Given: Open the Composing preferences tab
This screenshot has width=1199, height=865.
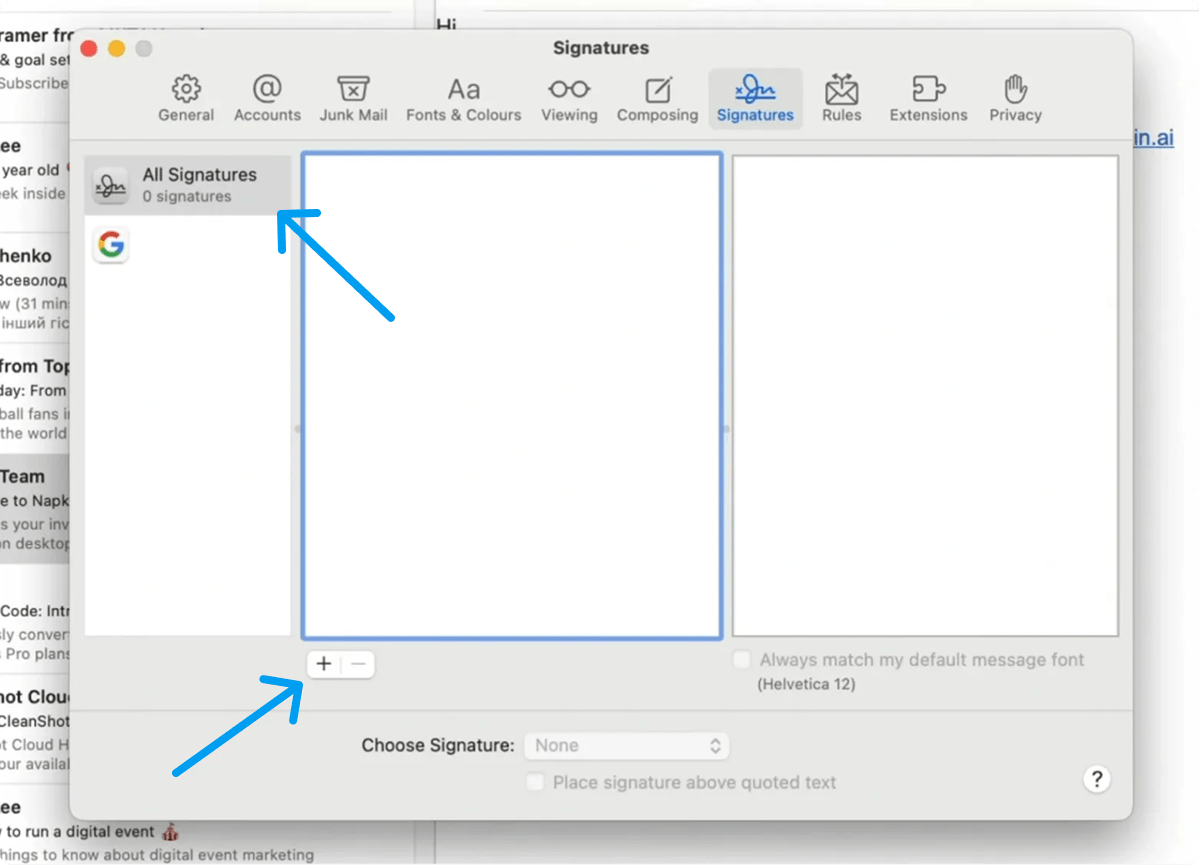Looking at the screenshot, I should [x=658, y=99].
